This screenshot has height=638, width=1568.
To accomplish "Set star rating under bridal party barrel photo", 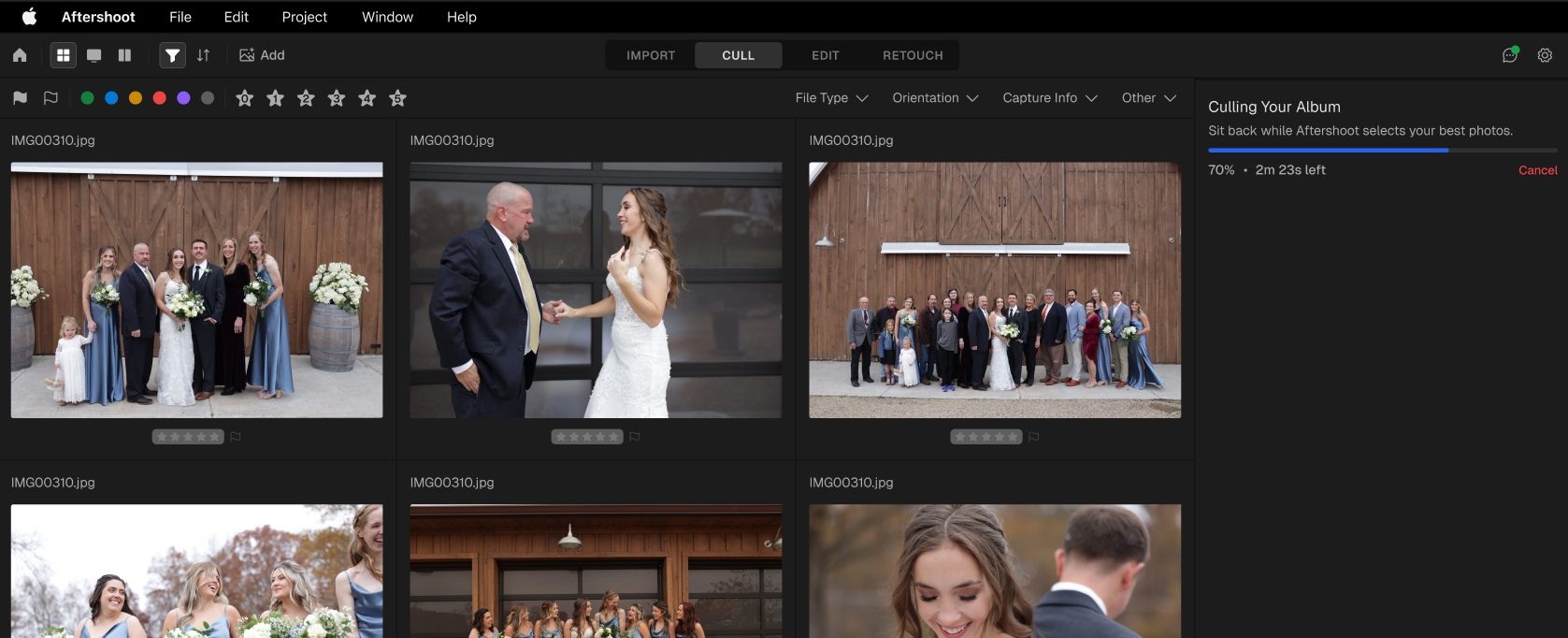I will click(188, 437).
